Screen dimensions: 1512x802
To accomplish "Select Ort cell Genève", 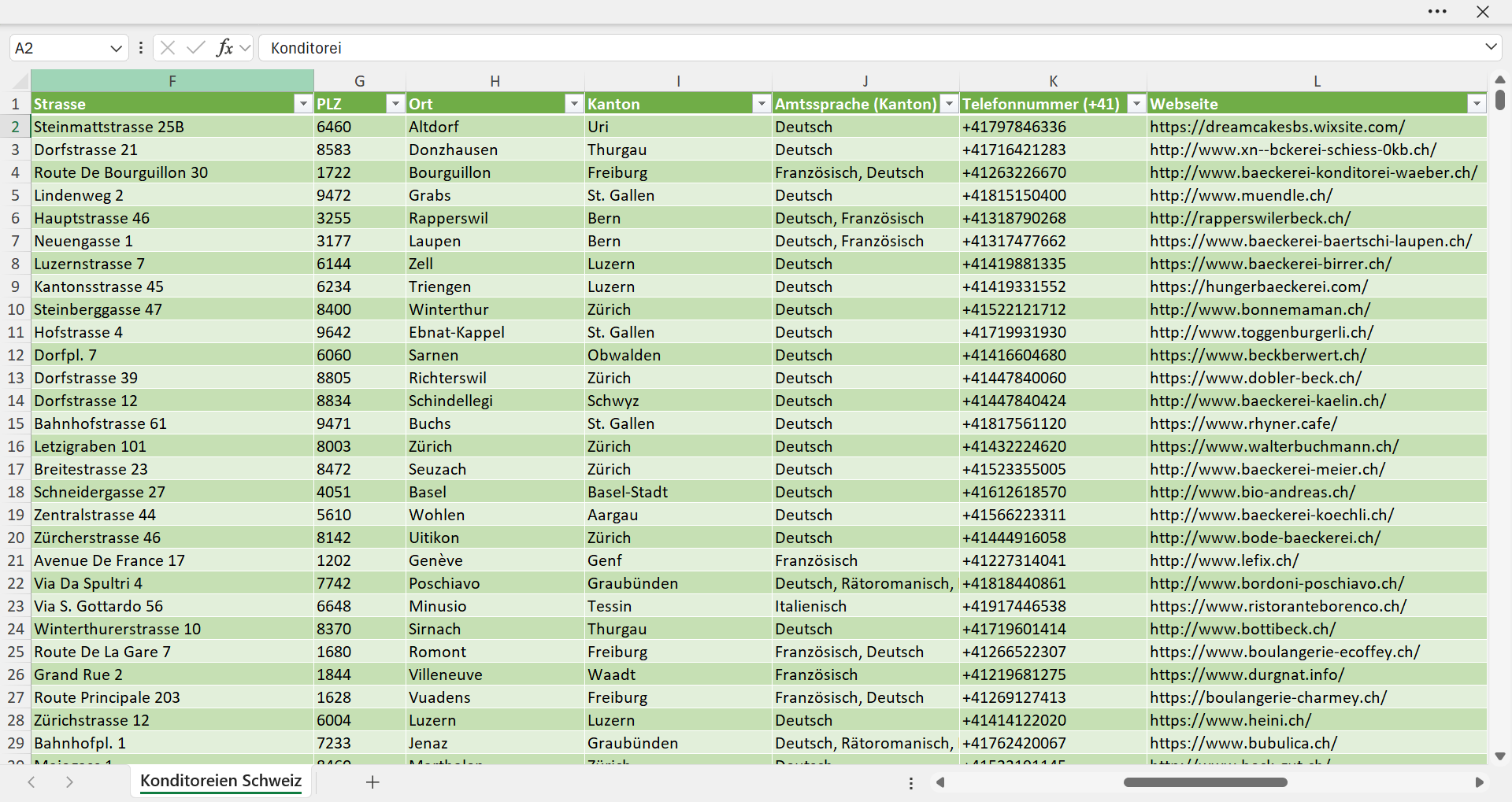I will tap(495, 560).
